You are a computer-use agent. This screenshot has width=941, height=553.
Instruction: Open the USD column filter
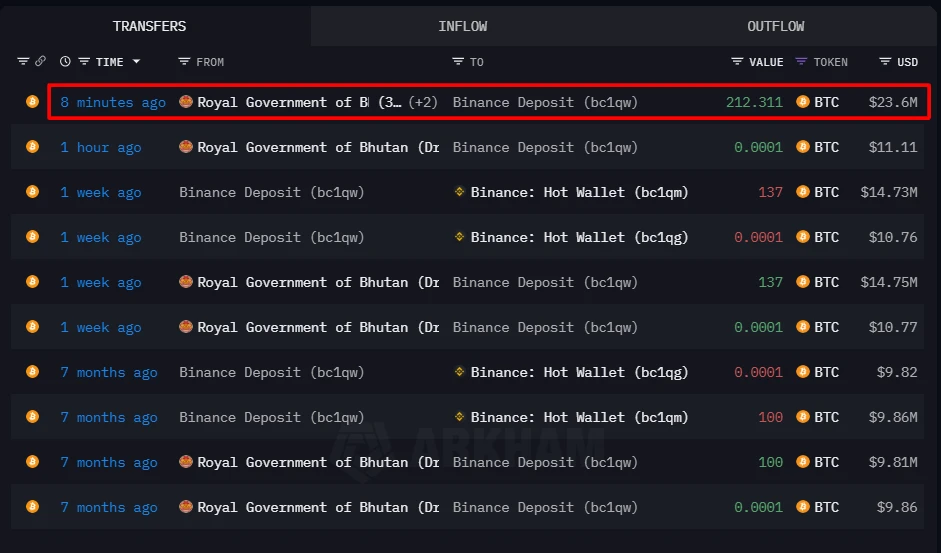(885, 62)
